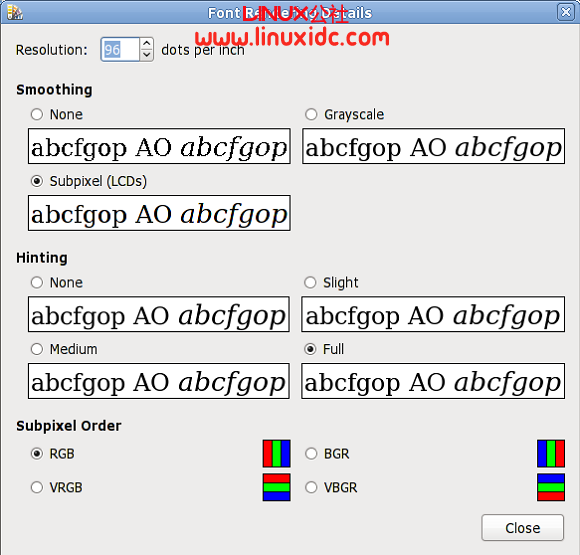Close the dialog with the Close button
The height and width of the screenshot is (555, 580).
point(523,528)
